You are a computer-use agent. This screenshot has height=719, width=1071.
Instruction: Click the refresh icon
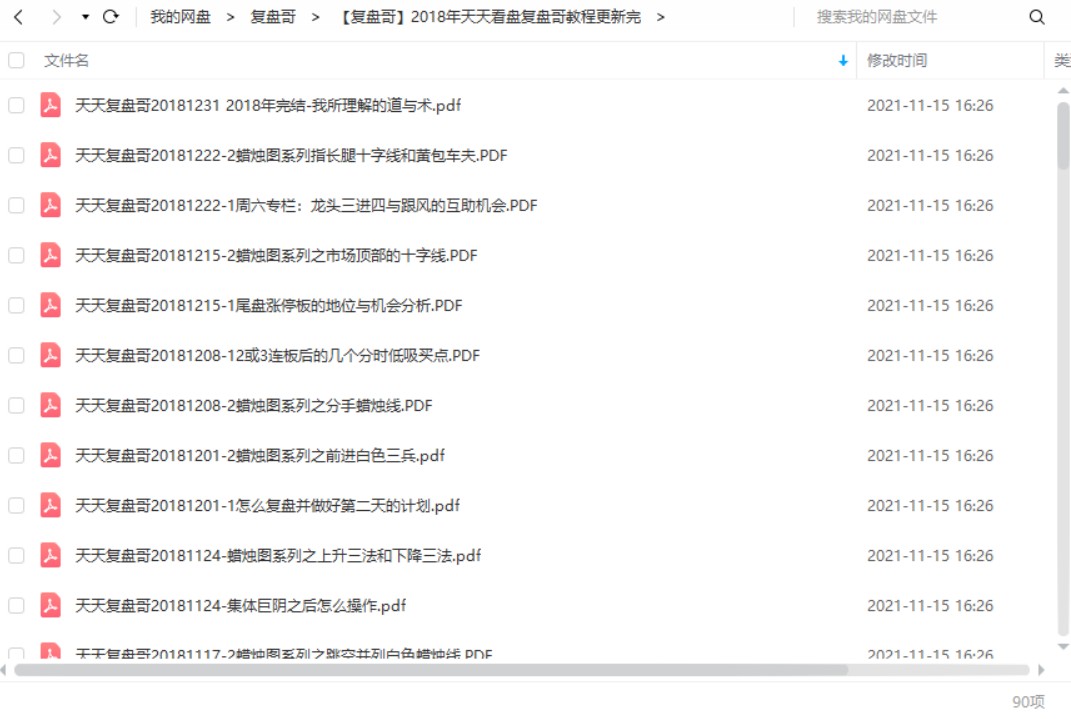tap(111, 17)
